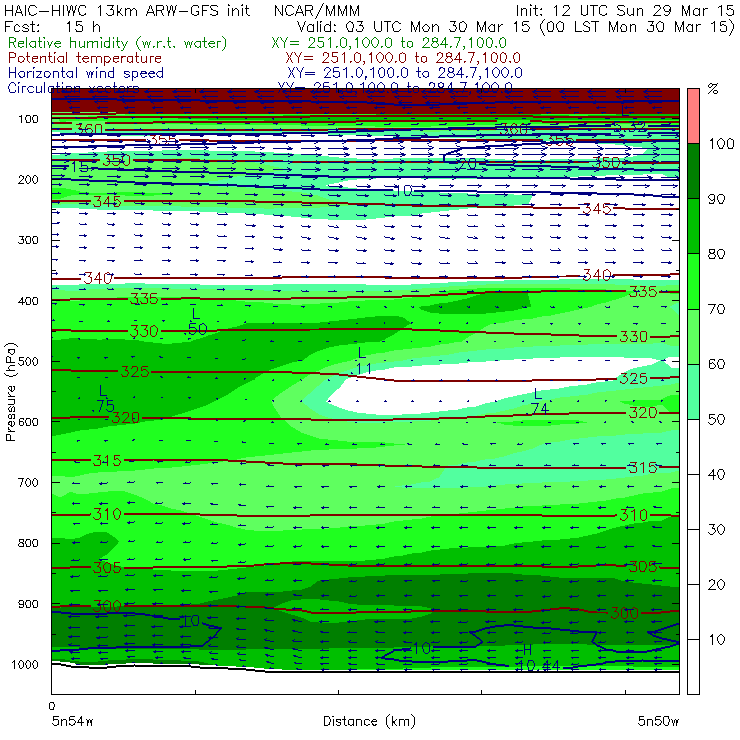This screenshot has height=740, width=740.
Task: Click the '0' distance axis origin label
Action: [52, 706]
